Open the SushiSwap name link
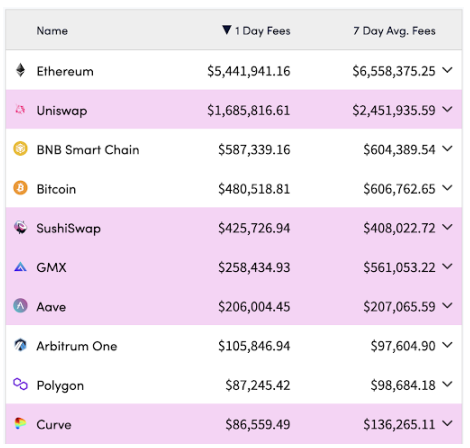 click(x=69, y=229)
